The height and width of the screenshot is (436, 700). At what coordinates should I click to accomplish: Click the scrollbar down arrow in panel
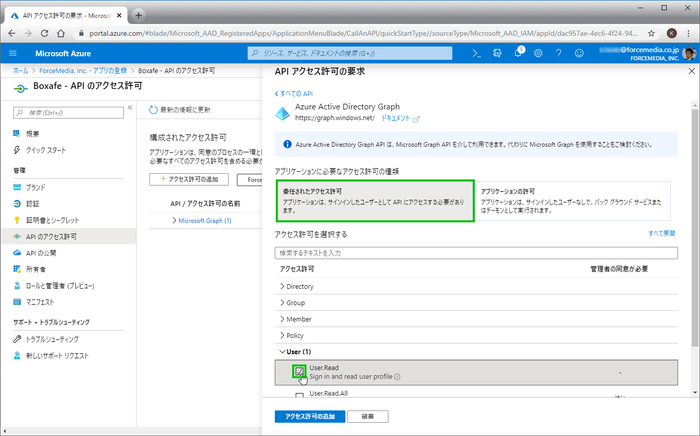(694, 393)
